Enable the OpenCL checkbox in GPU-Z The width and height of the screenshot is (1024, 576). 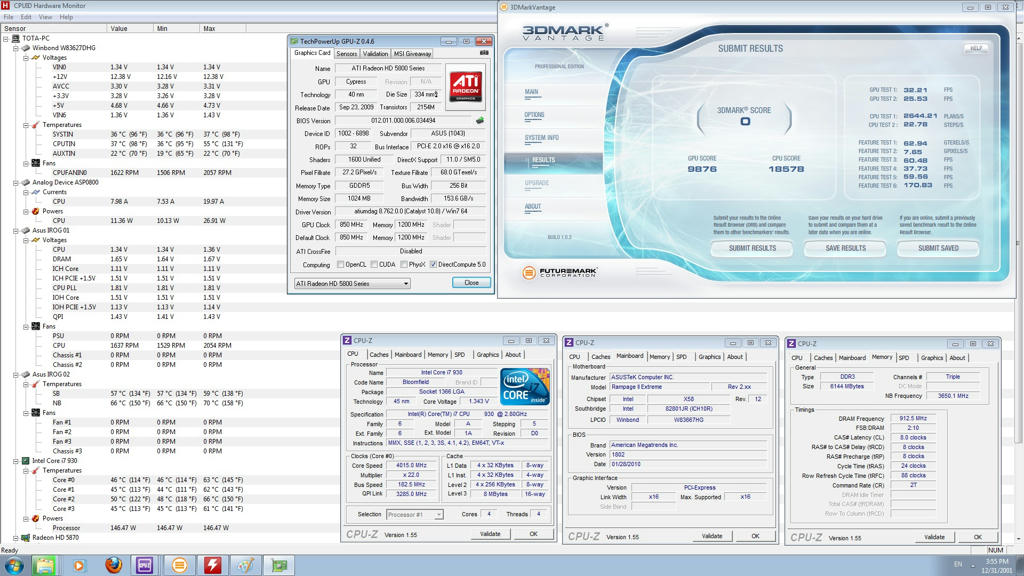pyautogui.click(x=340, y=264)
